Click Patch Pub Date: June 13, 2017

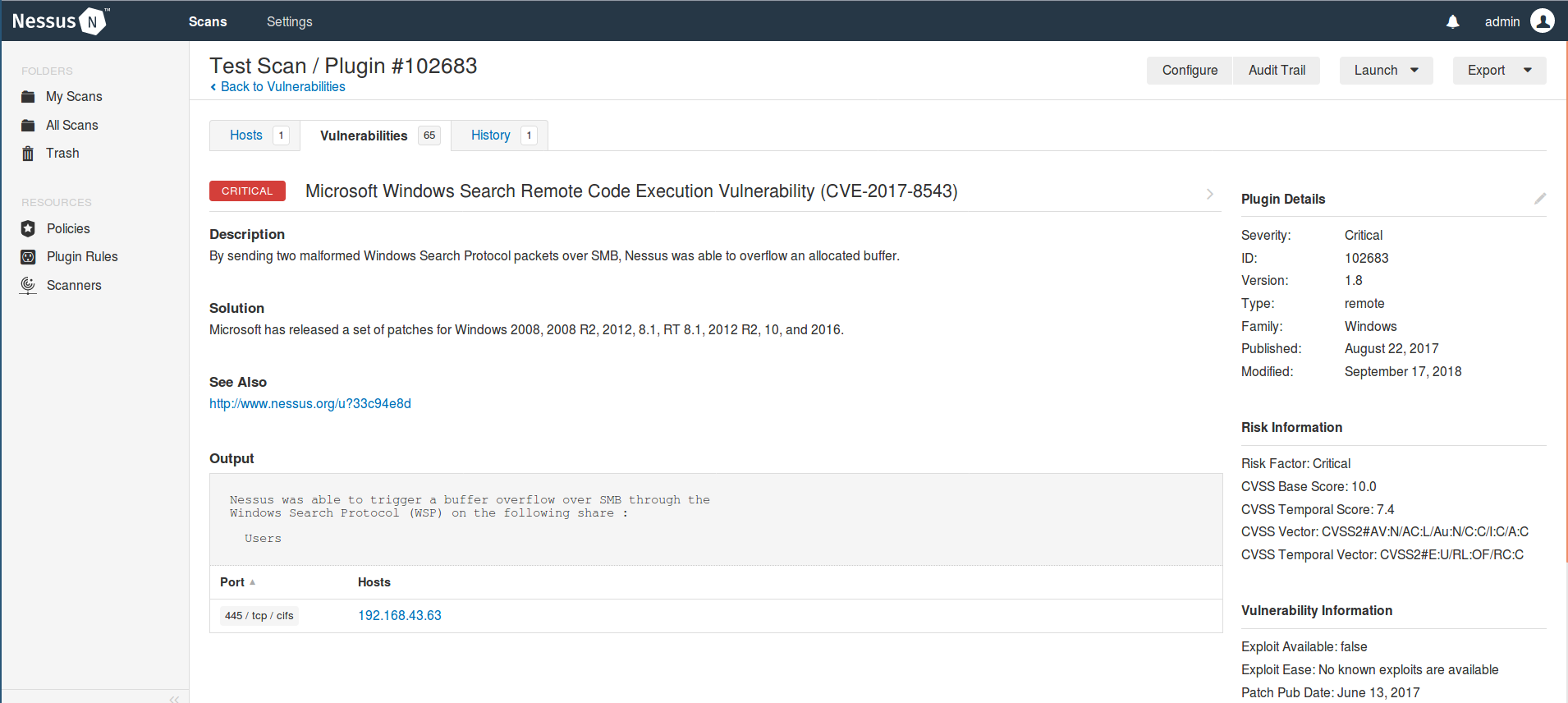(1331, 693)
